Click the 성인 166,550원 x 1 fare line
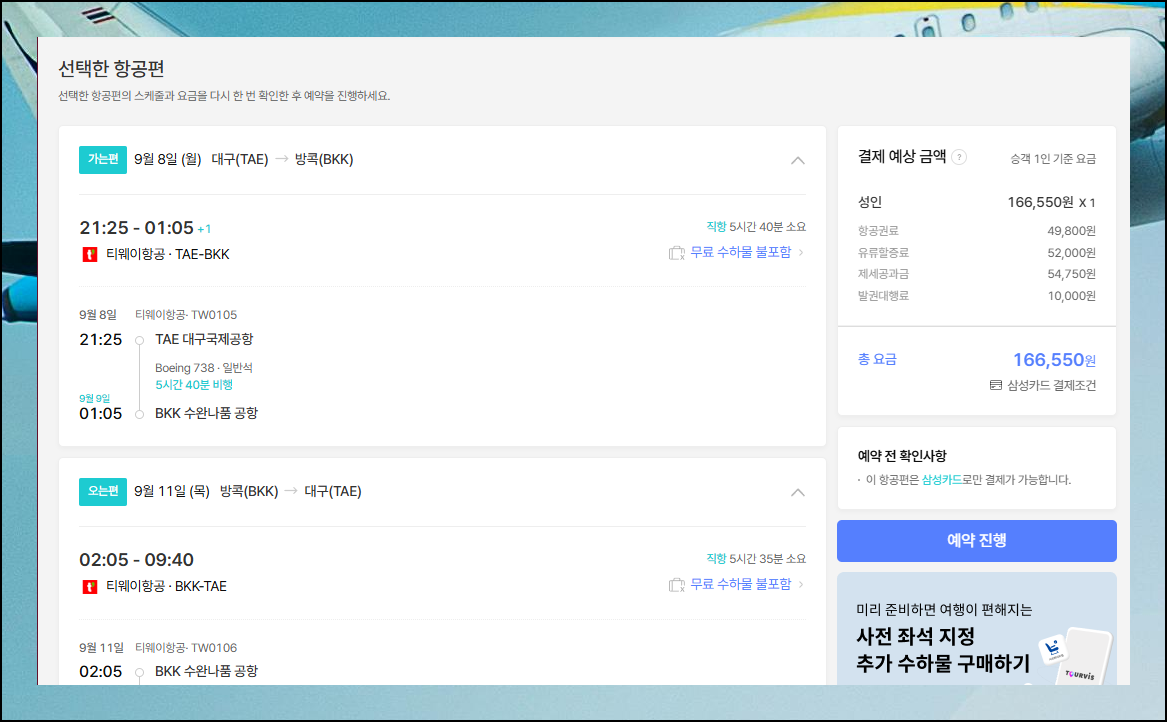The height and width of the screenshot is (722, 1167). (976, 202)
